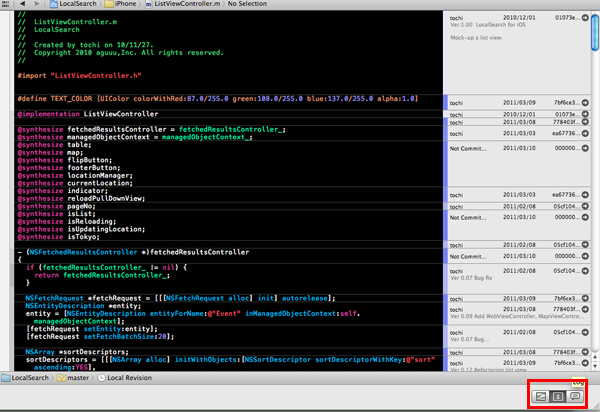Viewport: 600px width, 412px height.
Task: Click arrow next to first Not Committed 2011/03/10 entry
Action: coord(585,149)
